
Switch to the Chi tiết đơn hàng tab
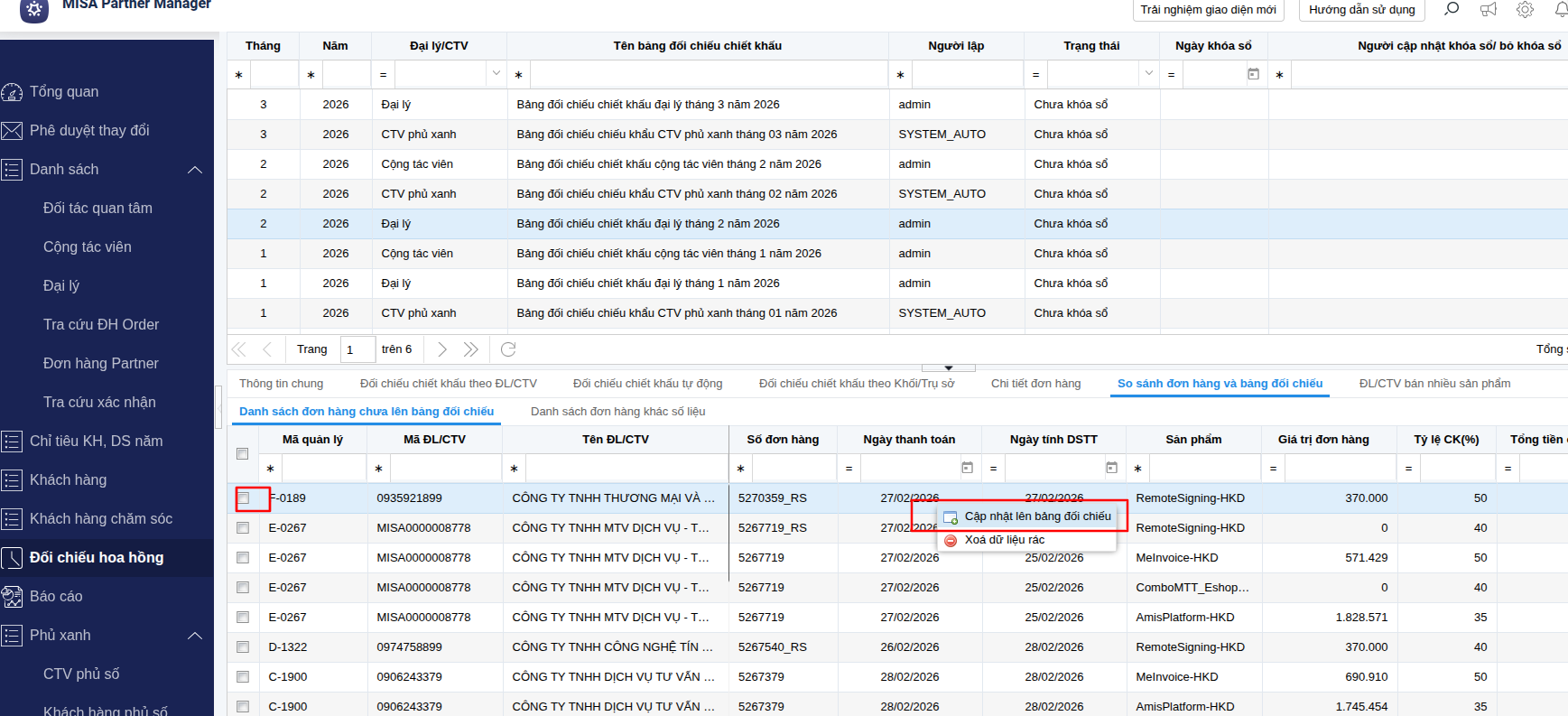click(x=1035, y=384)
